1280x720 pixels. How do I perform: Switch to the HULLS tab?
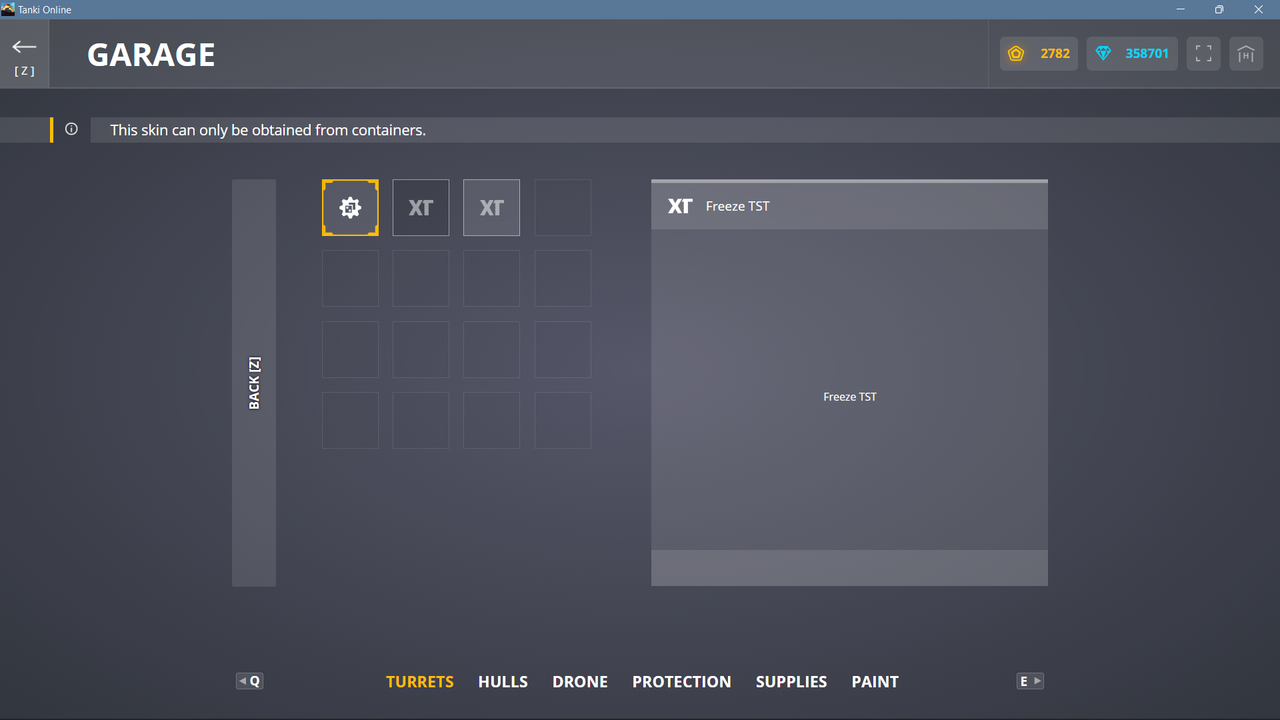click(502, 681)
